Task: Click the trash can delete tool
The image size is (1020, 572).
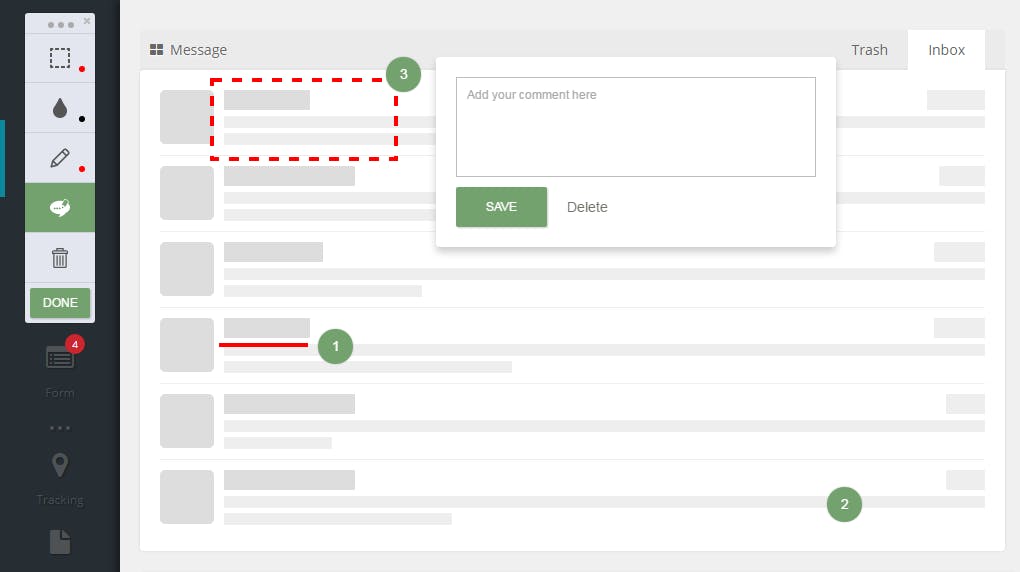Action: [x=60, y=258]
